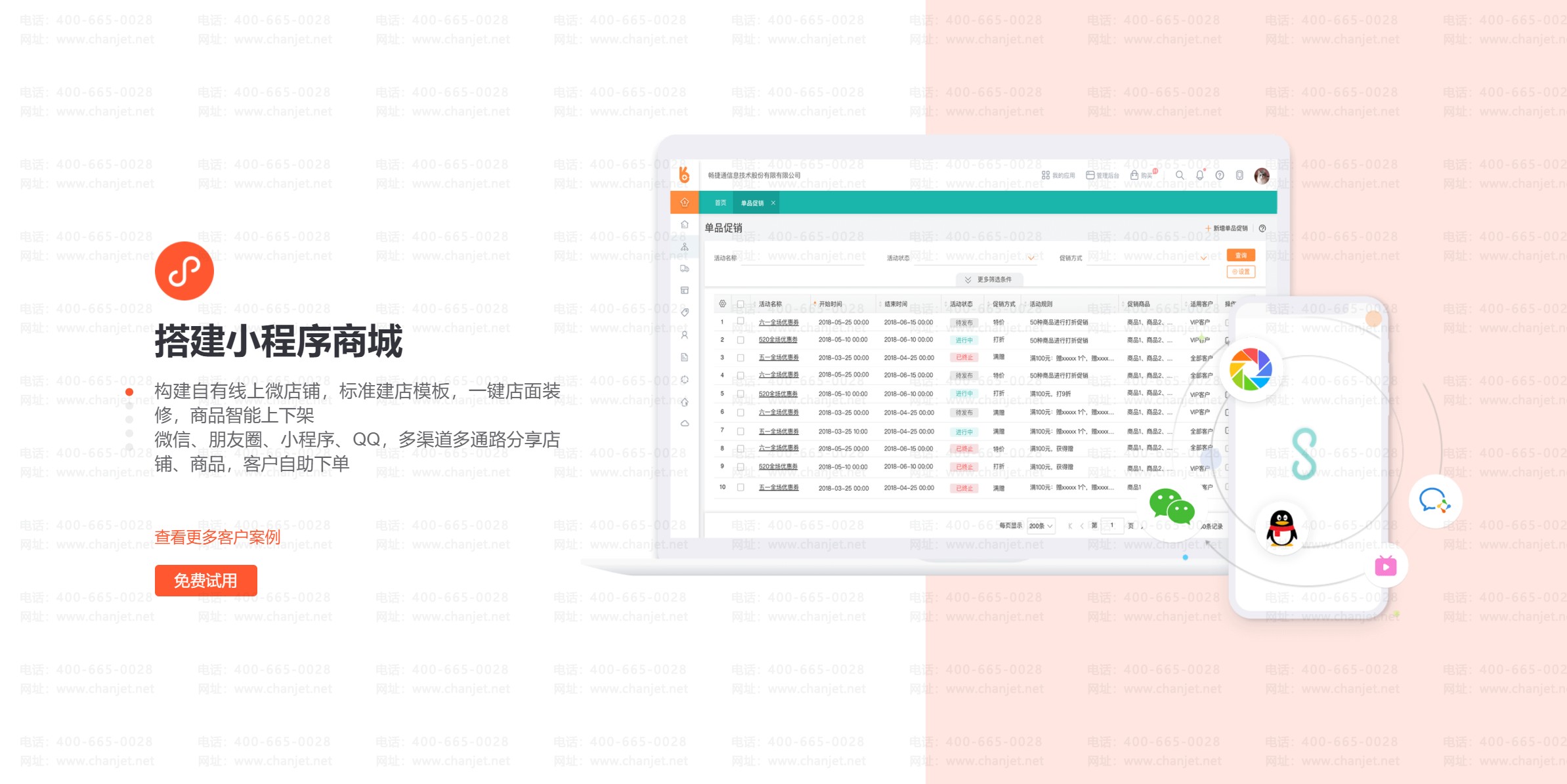Screen dimensions: 1567x784
Task: Open 520全场优惠券 link in row 2
Action: tap(778, 340)
